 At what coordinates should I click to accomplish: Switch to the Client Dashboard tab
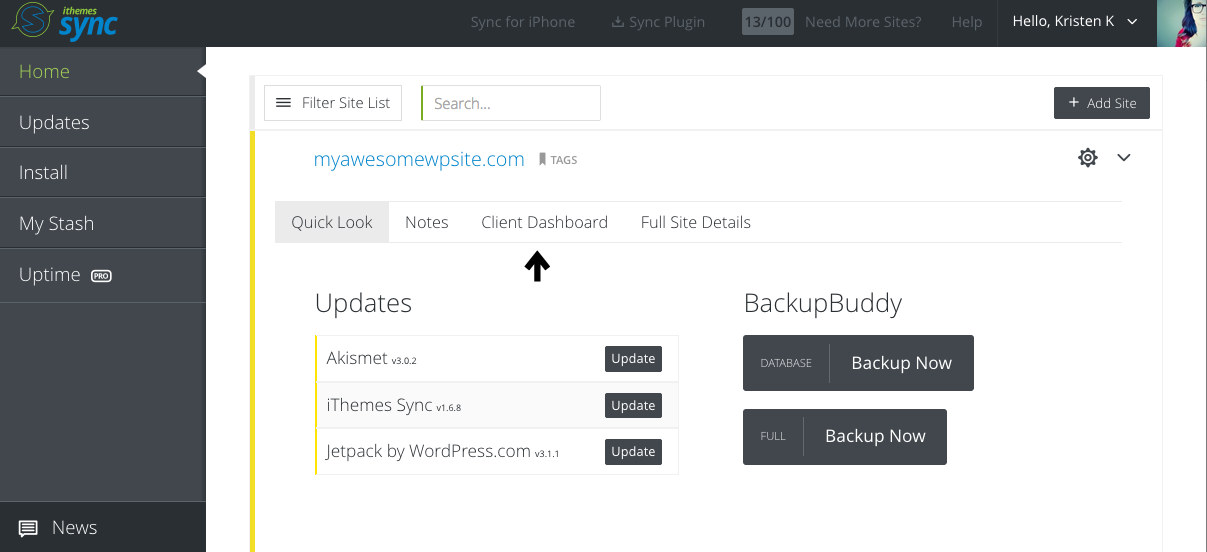(544, 222)
